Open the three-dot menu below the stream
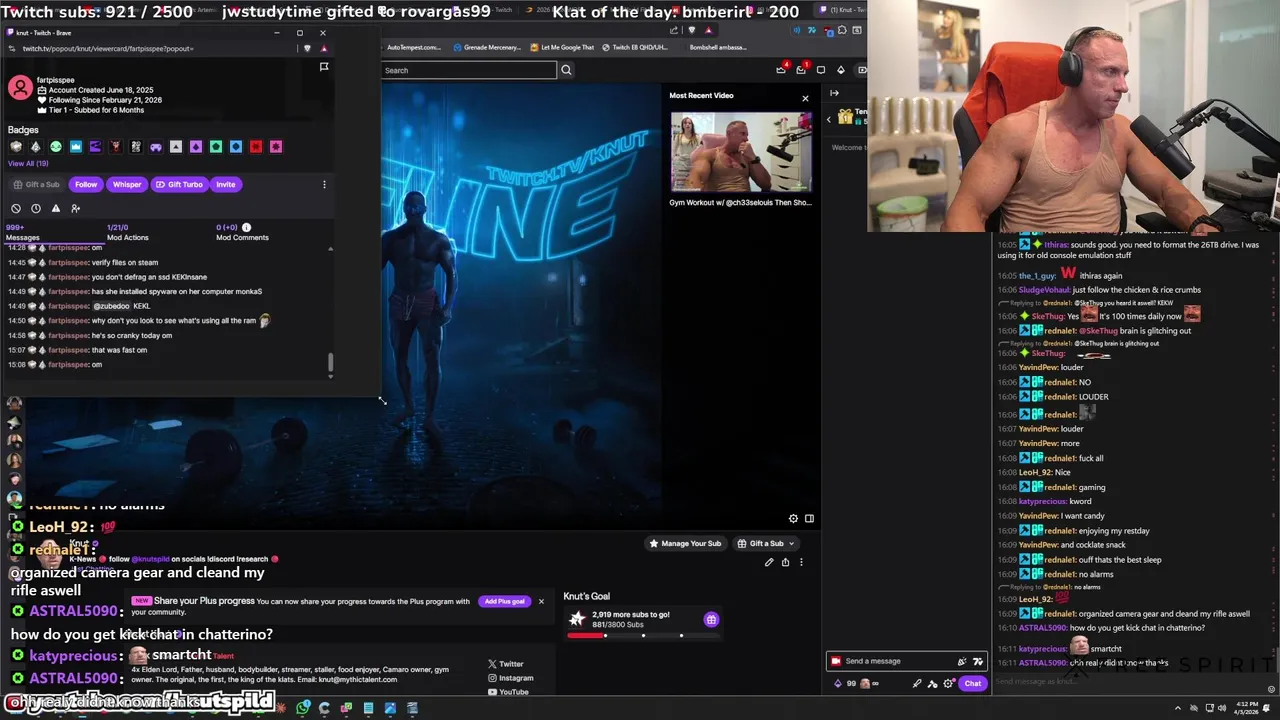Viewport: 1280px width, 720px height. [801, 562]
